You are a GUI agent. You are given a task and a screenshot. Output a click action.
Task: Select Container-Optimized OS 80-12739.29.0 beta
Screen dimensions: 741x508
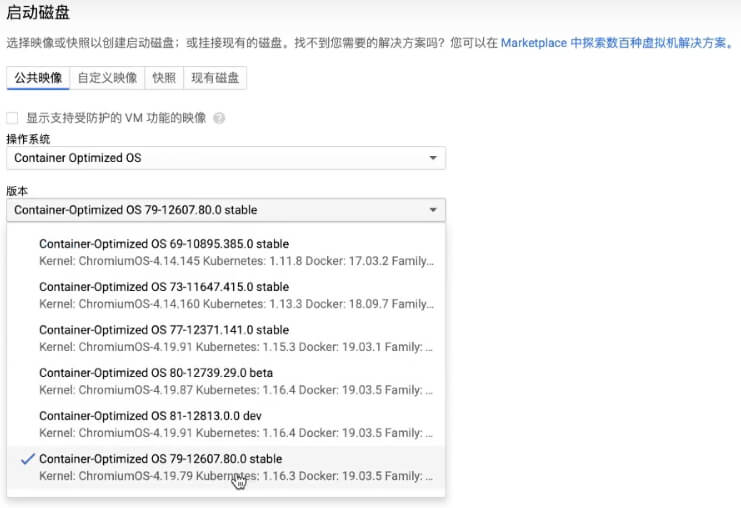(x=226, y=381)
